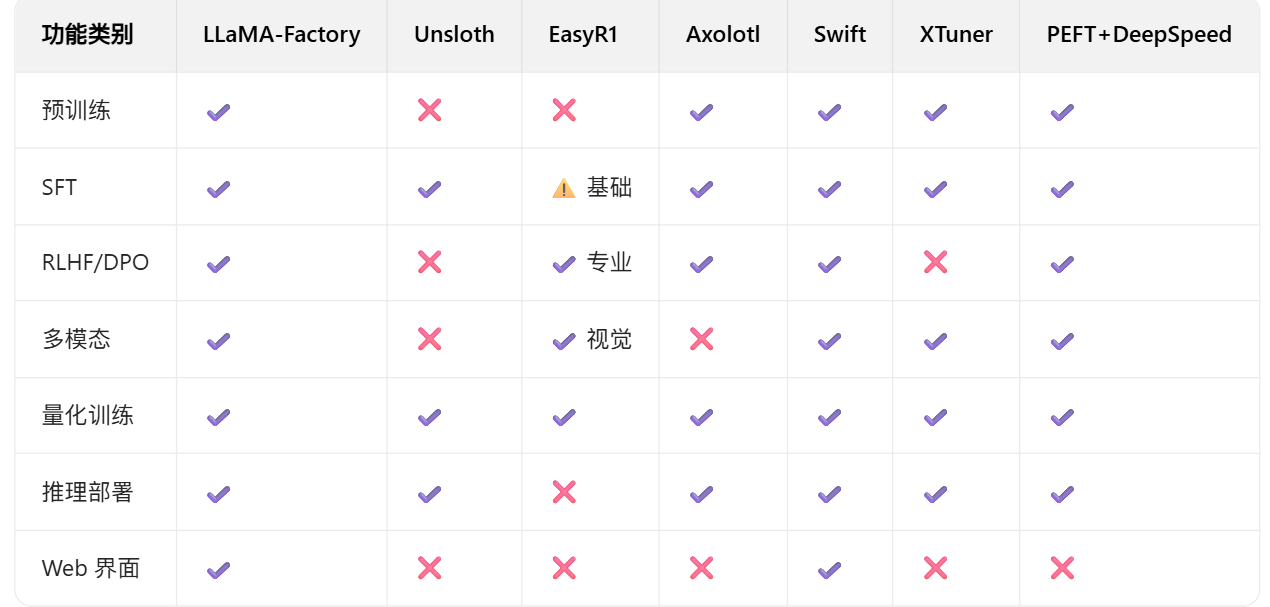Click the 预训练 row label
1270x607 pixels.
click(76, 110)
